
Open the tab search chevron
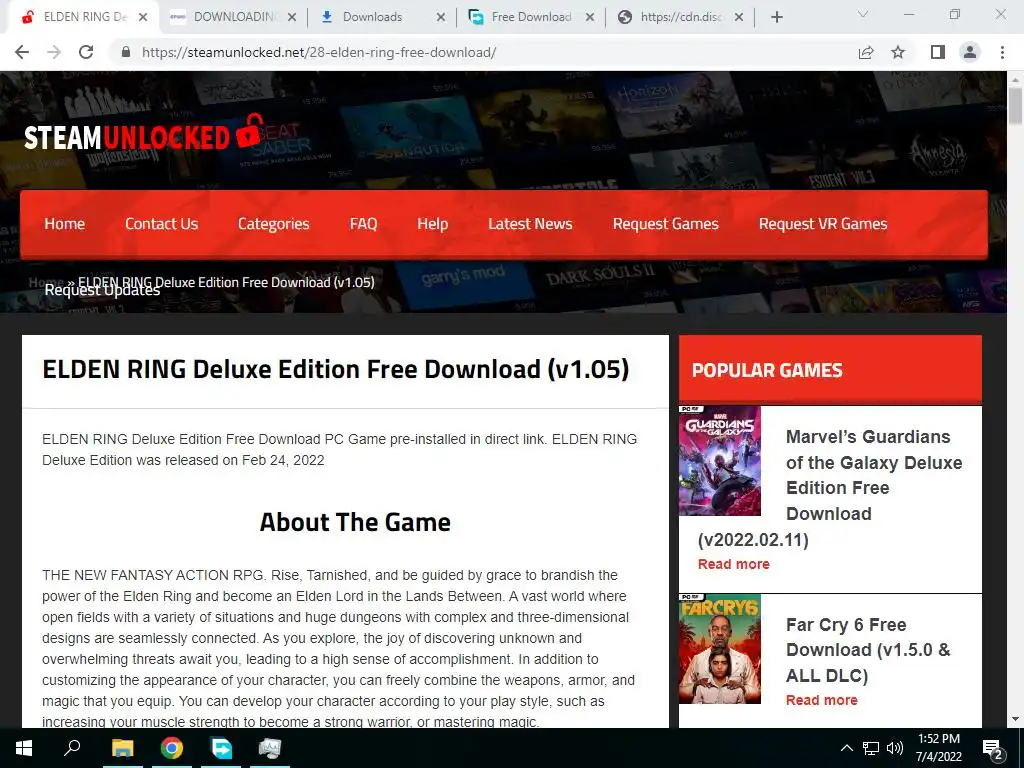[863, 14]
